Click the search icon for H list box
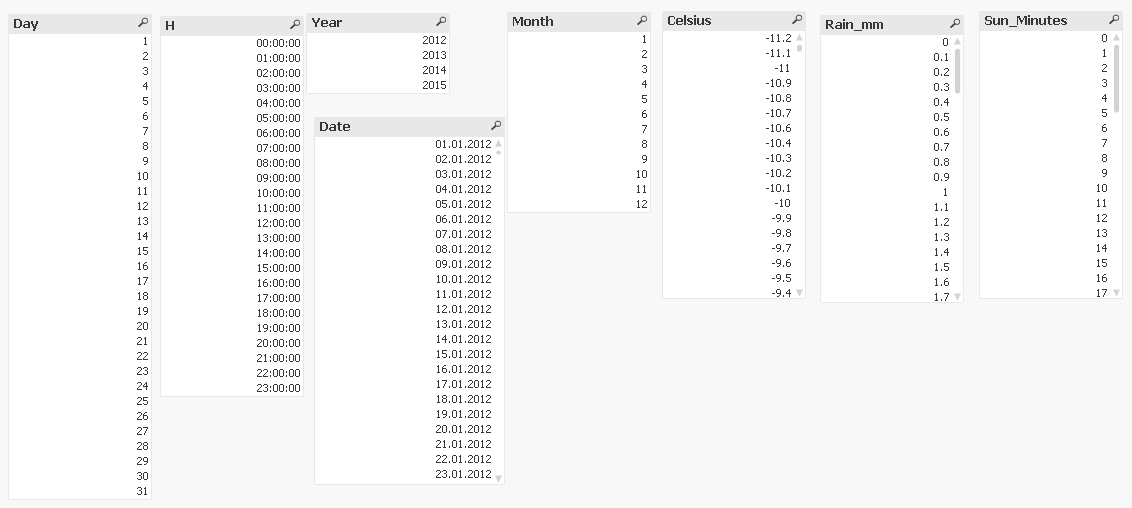This screenshot has width=1132, height=508. pos(295,24)
